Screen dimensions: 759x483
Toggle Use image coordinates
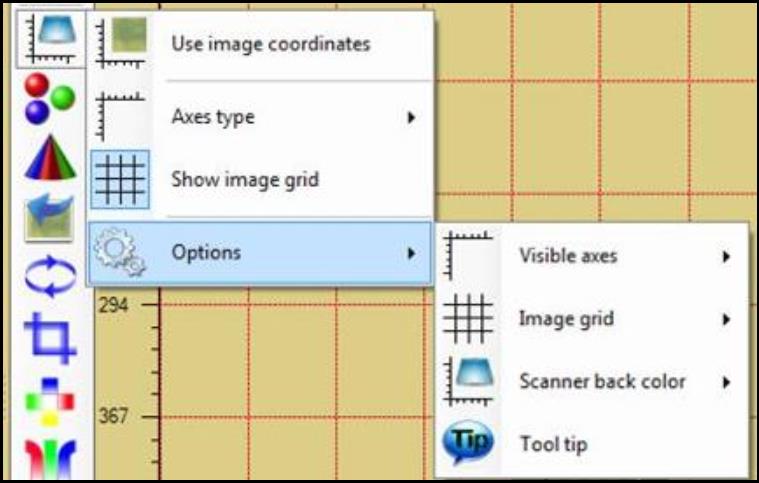point(260,44)
